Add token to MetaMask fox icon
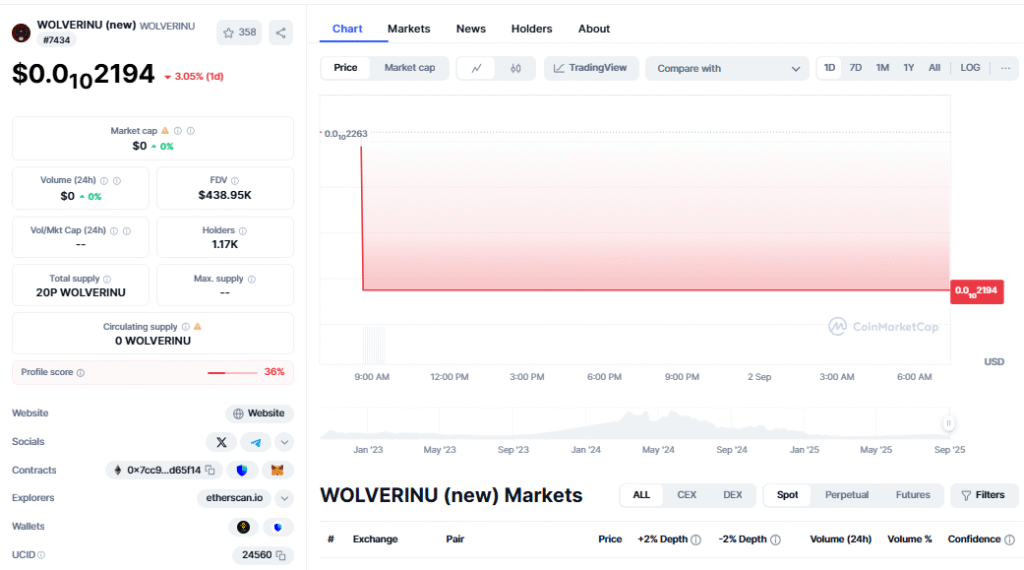Viewport: 1024px width, 570px height. (x=278, y=470)
